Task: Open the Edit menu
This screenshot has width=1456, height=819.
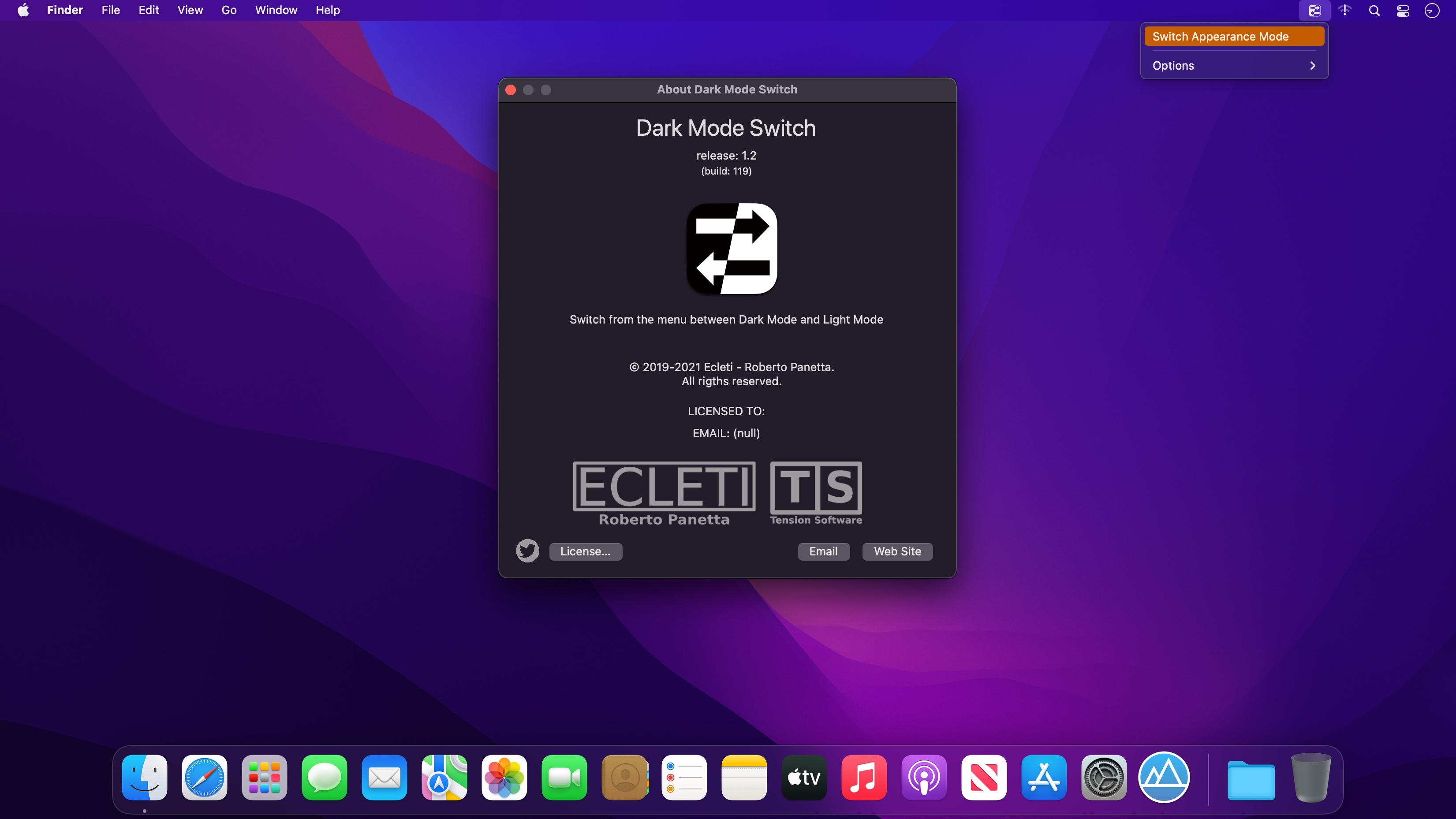Action: coord(149,10)
